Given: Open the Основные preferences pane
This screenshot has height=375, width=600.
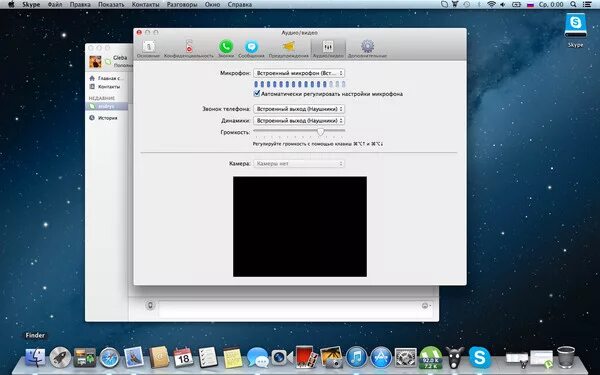Looking at the screenshot, I should point(148,49).
